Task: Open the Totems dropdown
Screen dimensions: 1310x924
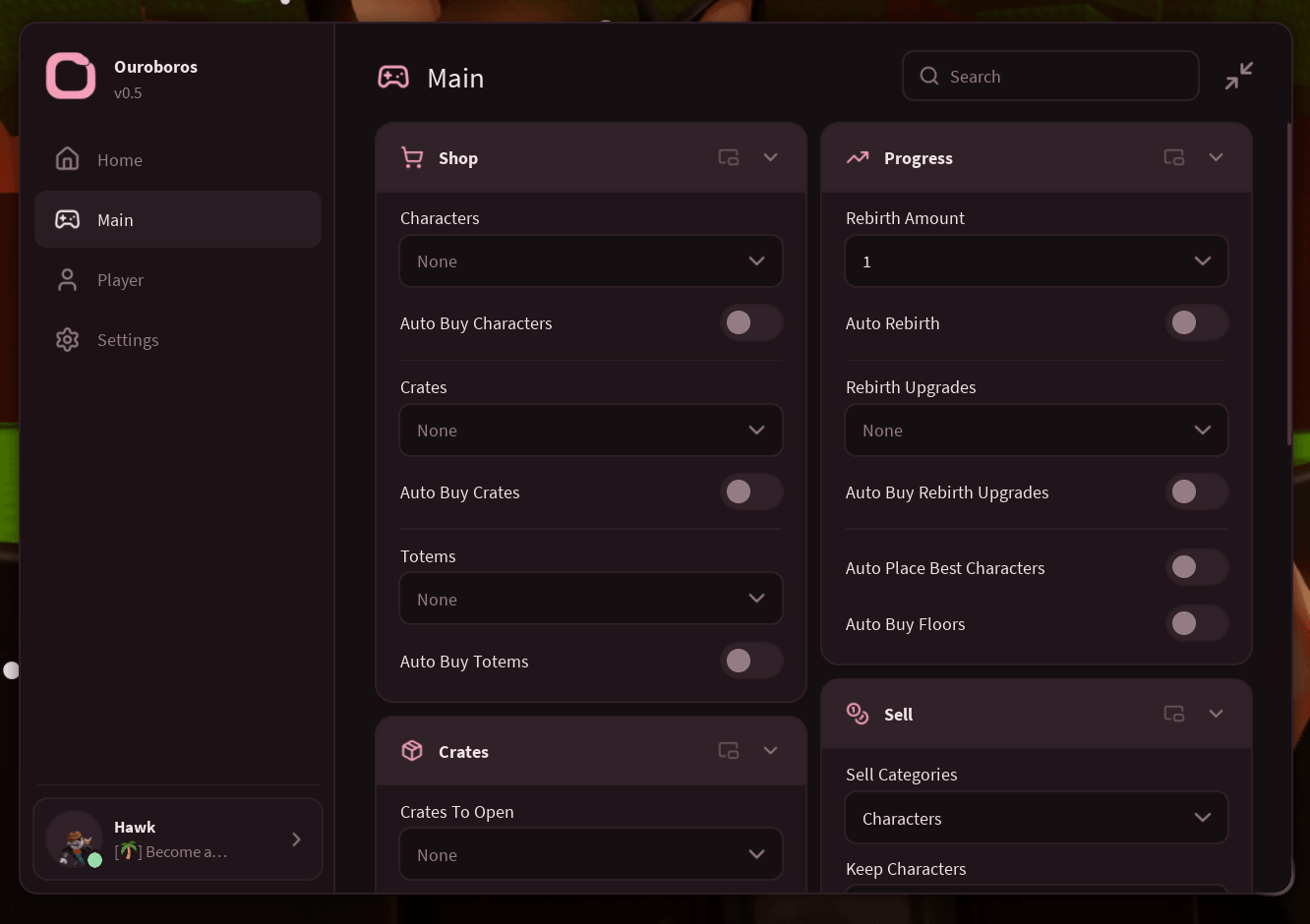Action: (591, 599)
